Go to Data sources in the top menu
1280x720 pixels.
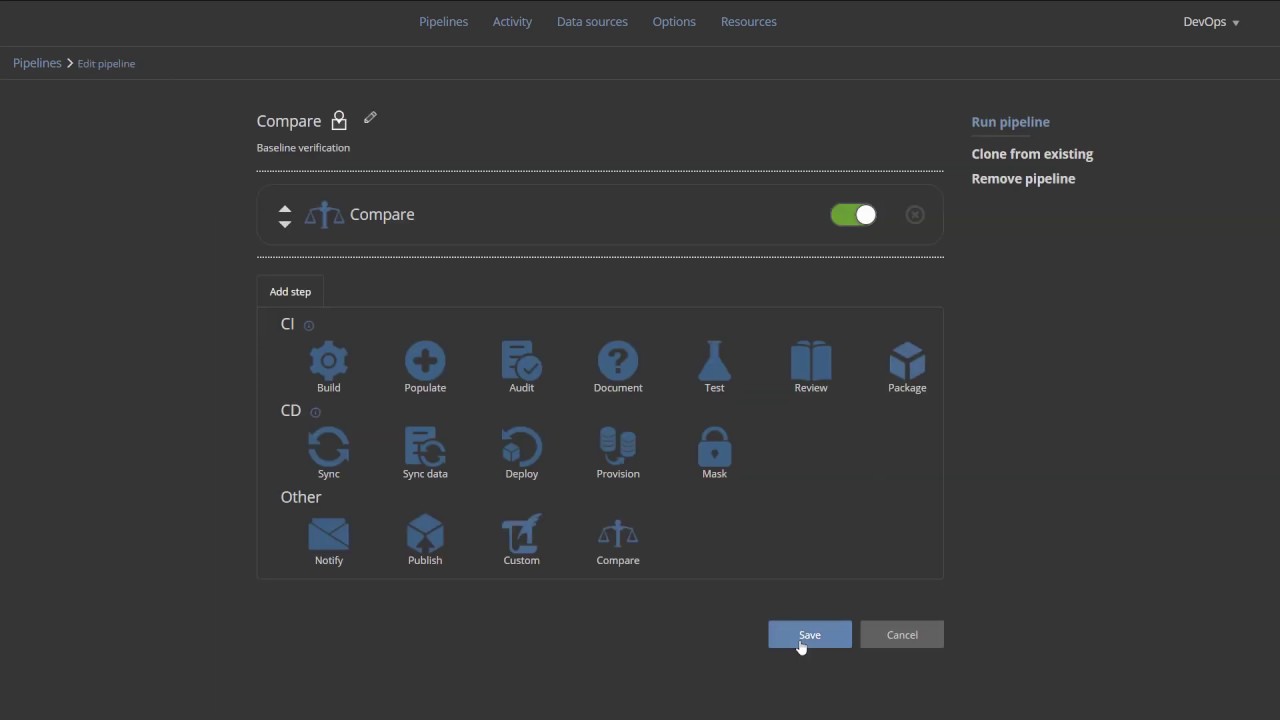592,21
